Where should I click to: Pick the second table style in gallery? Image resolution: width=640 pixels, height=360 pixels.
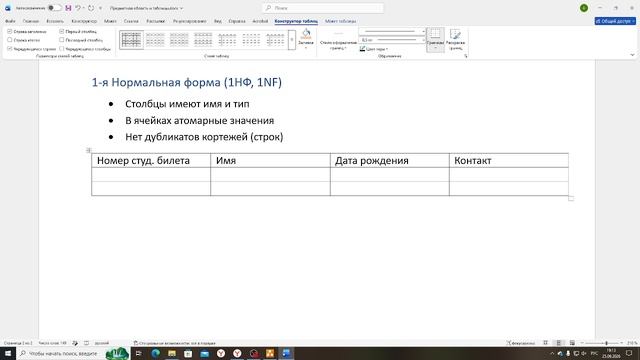155,40
